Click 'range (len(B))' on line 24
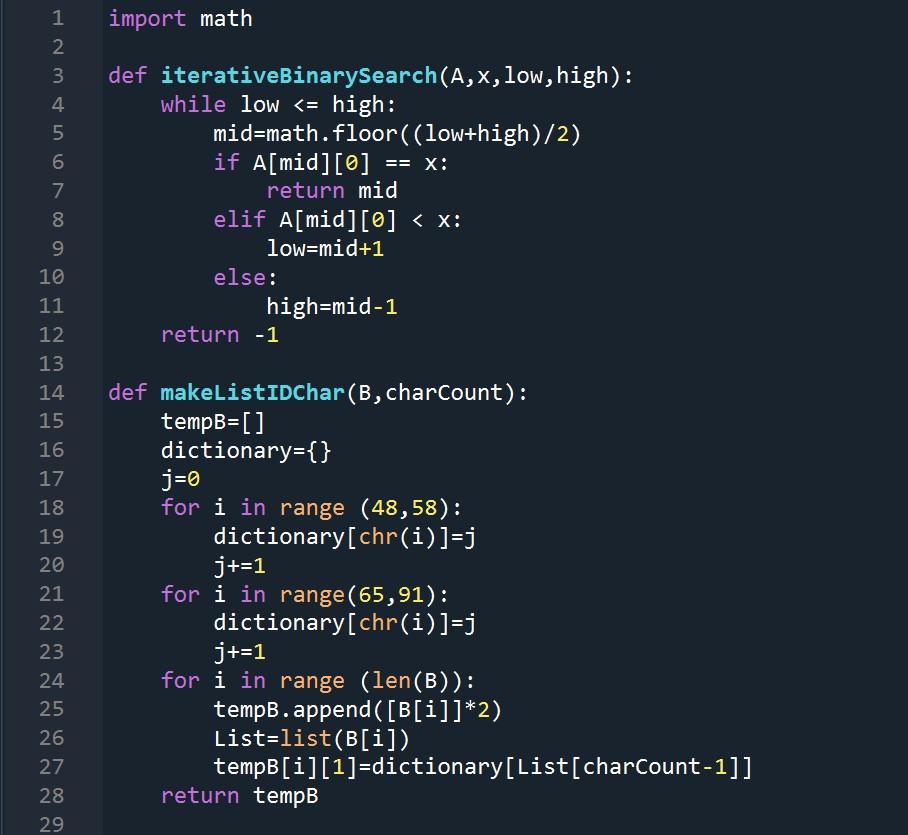Screen dimensions: 908x835 (371, 681)
